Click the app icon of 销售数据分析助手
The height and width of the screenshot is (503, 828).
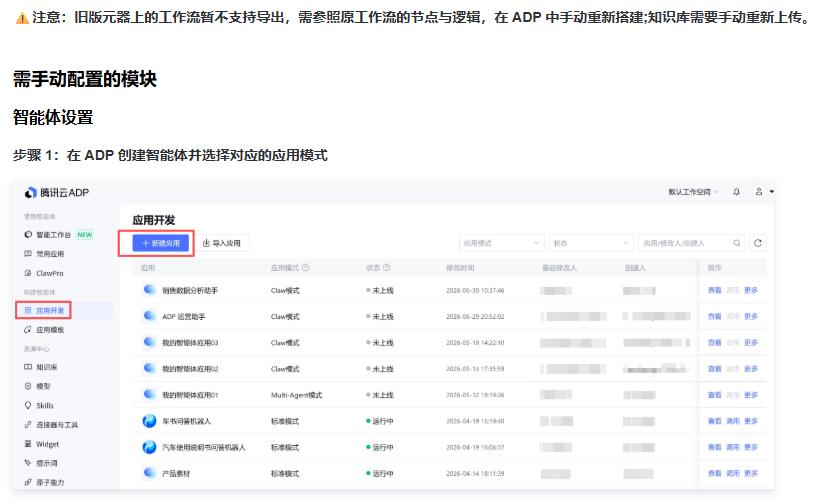pos(149,290)
